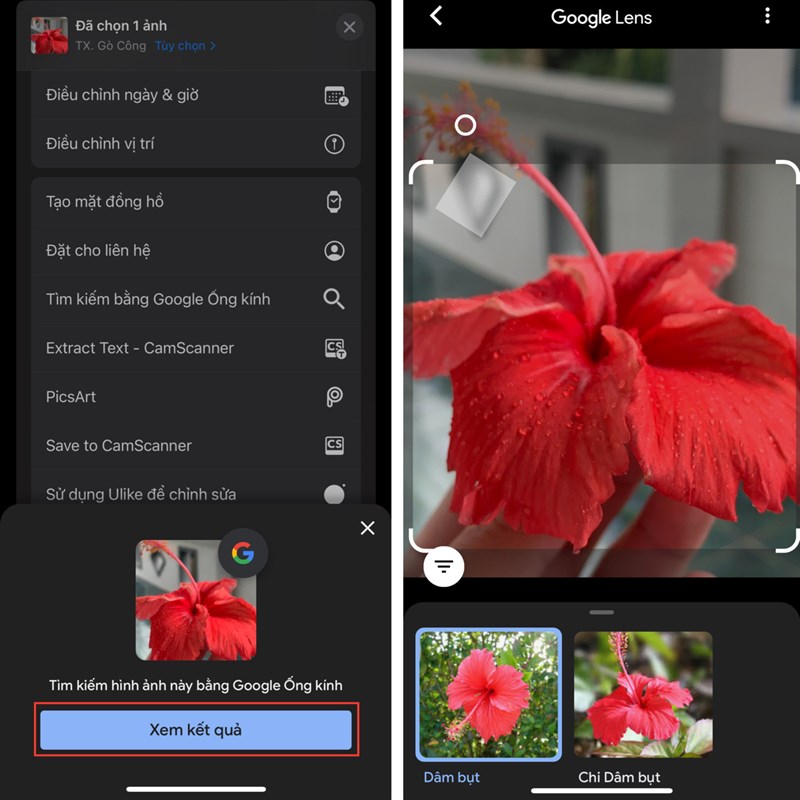Screen dimensions: 800x800
Task: Tap the Tìm kiếm hình ảnh này bằng Google Ống kính text
Action: tap(196, 685)
